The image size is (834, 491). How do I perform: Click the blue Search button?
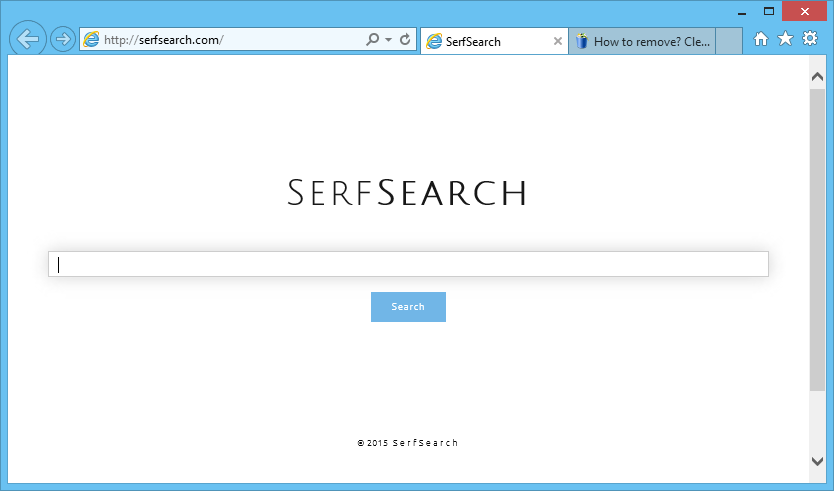pos(408,307)
